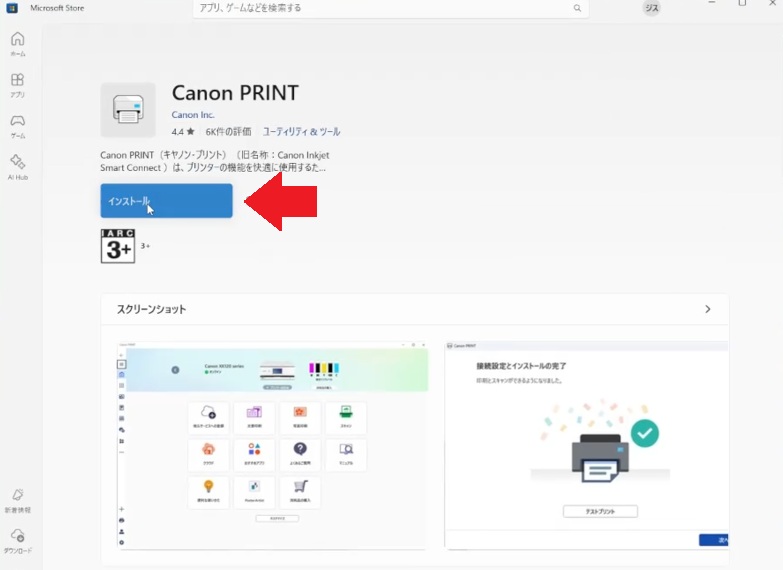Click the IARC 3+ rating badge
Image resolution: width=783 pixels, height=570 pixels.
118,246
